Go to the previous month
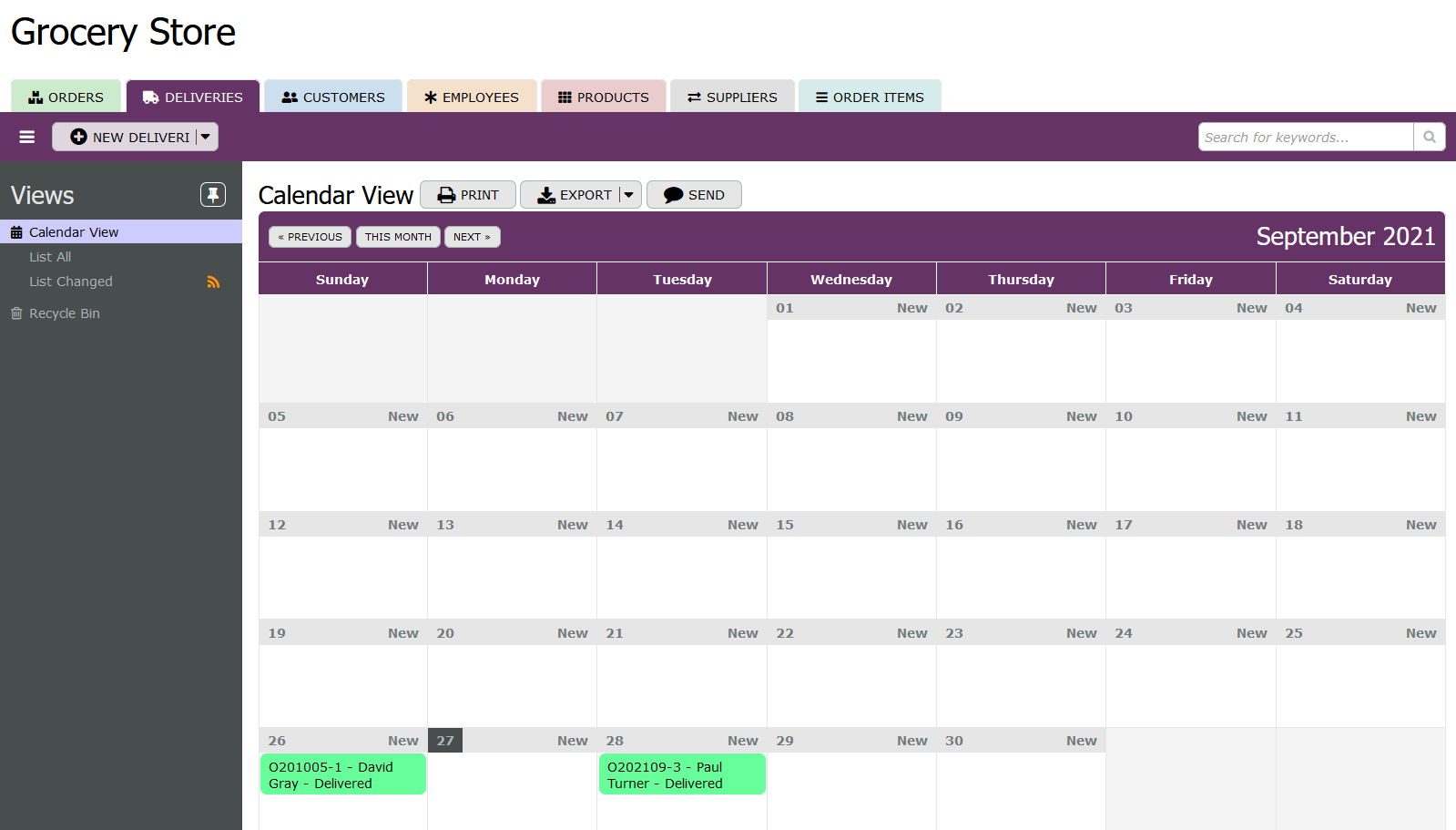The image size is (1456, 830). coord(310,237)
